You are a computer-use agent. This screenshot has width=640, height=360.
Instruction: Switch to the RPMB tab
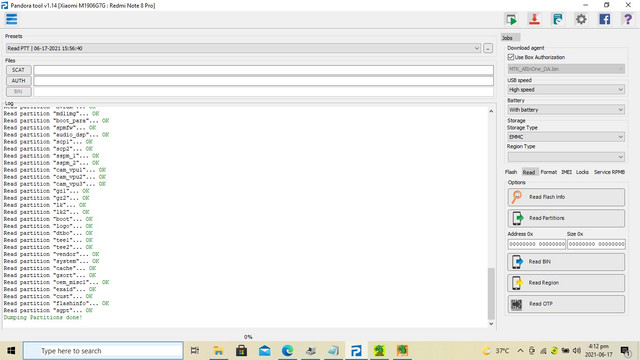[x=618, y=172]
